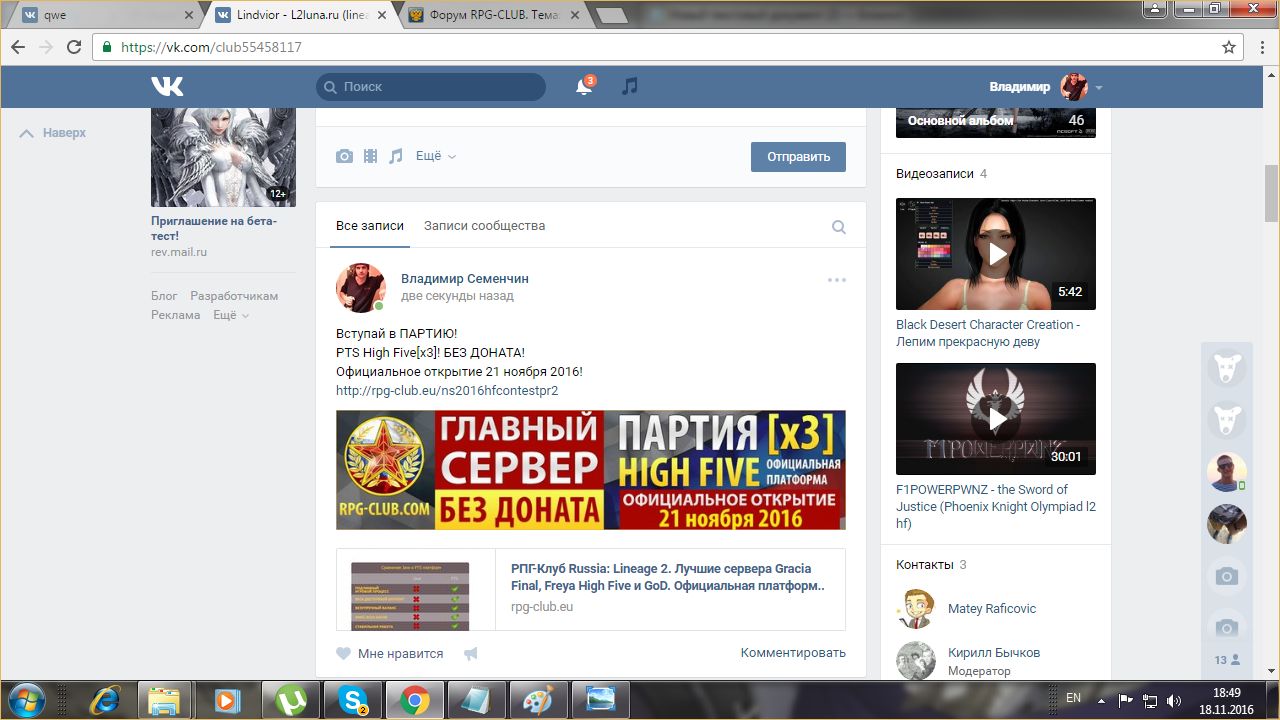Viewport: 1280px width, 720px height.
Task: Click the VK logo in header
Action: (x=167, y=87)
